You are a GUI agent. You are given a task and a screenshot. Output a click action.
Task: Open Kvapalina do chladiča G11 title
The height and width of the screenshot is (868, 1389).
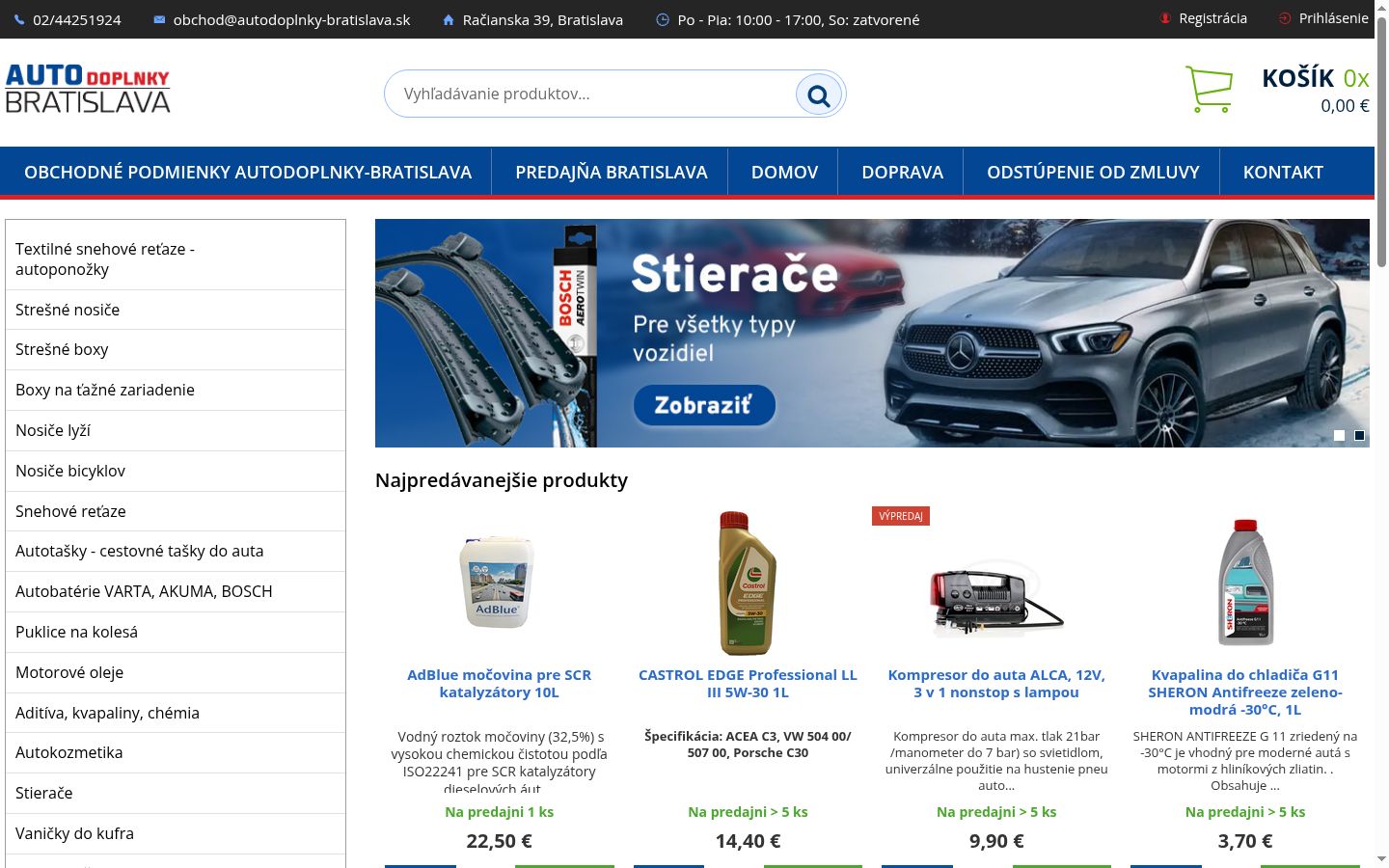click(1245, 692)
